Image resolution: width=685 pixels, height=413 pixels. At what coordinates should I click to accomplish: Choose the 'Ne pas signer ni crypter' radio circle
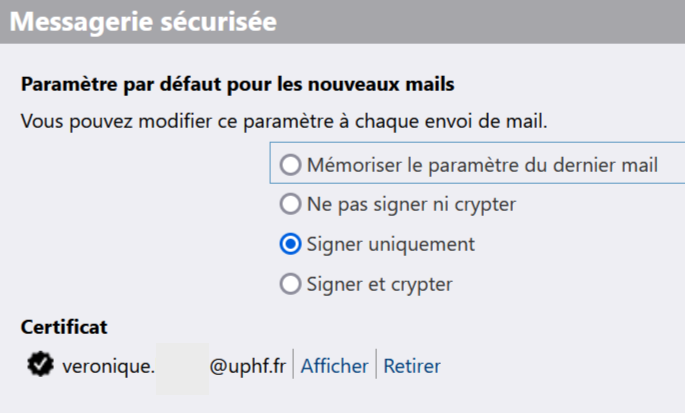coord(291,205)
